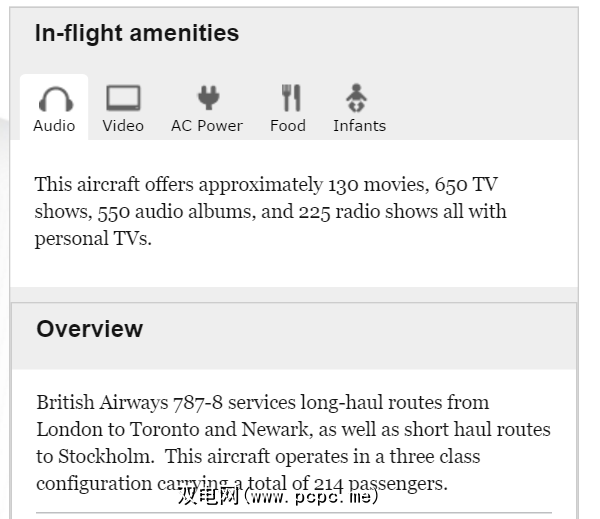The image size is (600, 519).
Task: Click the TV screen Video icon
Action: [123, 98]
